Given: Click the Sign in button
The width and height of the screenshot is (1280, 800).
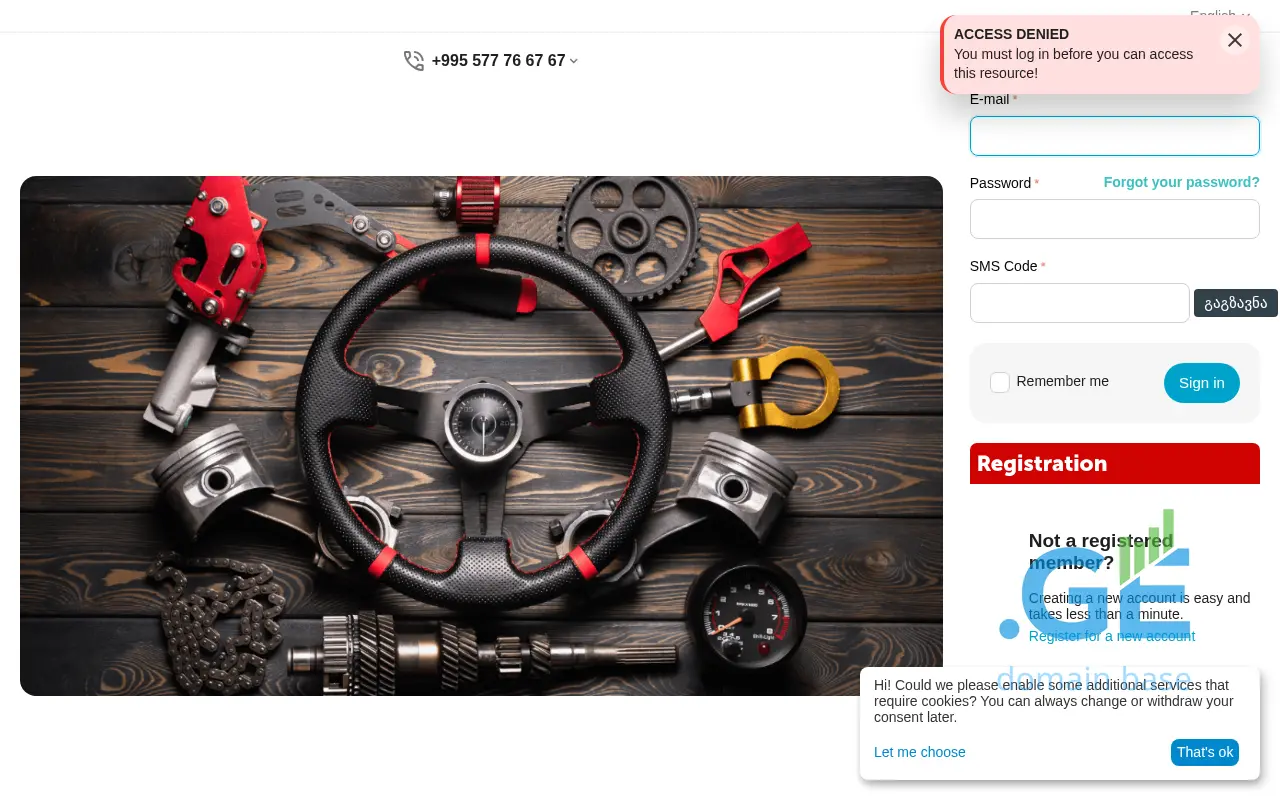Looking at the screenshot, I should [x=1201, y=383].
